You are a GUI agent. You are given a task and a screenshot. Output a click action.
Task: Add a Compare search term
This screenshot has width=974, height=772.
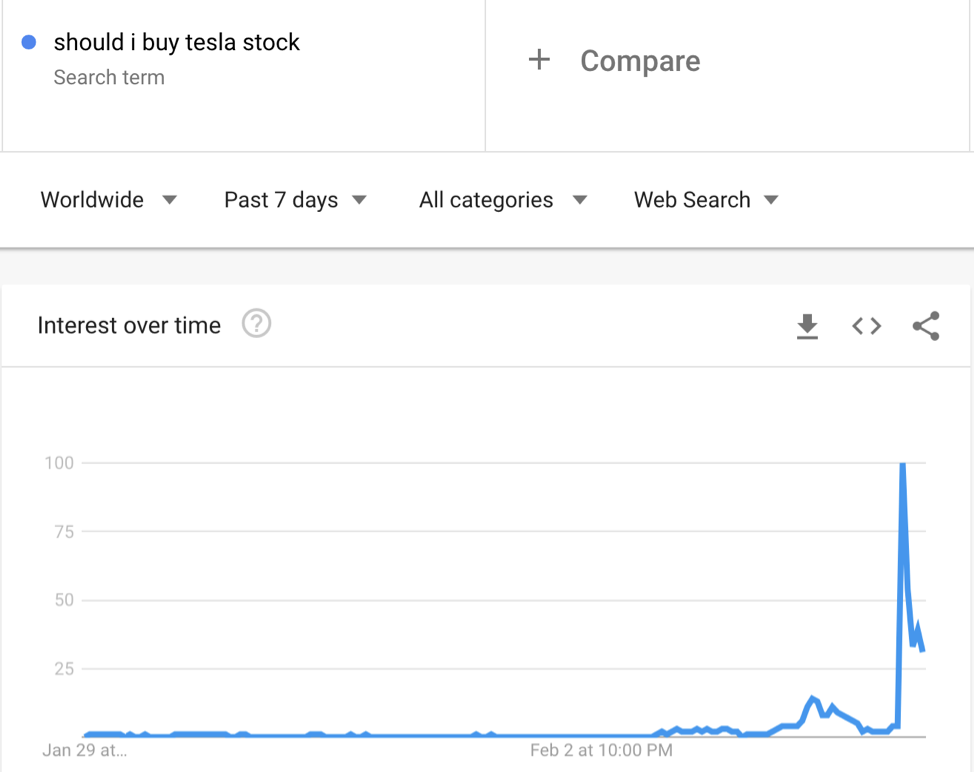640,61
